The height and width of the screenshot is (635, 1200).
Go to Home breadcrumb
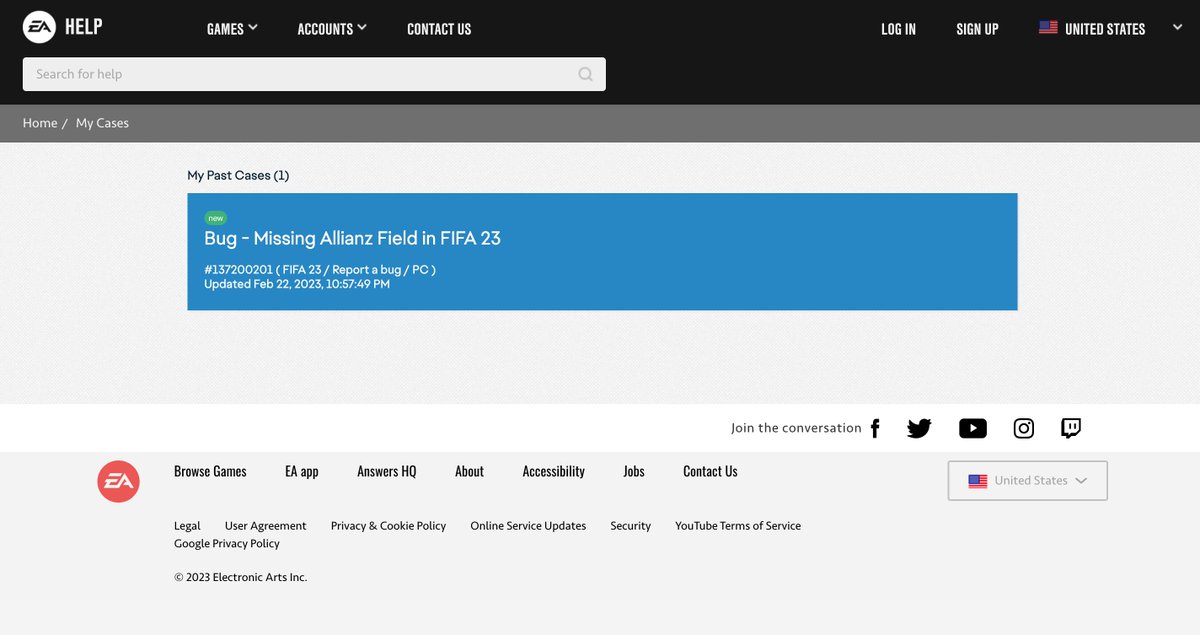(40, 123)
